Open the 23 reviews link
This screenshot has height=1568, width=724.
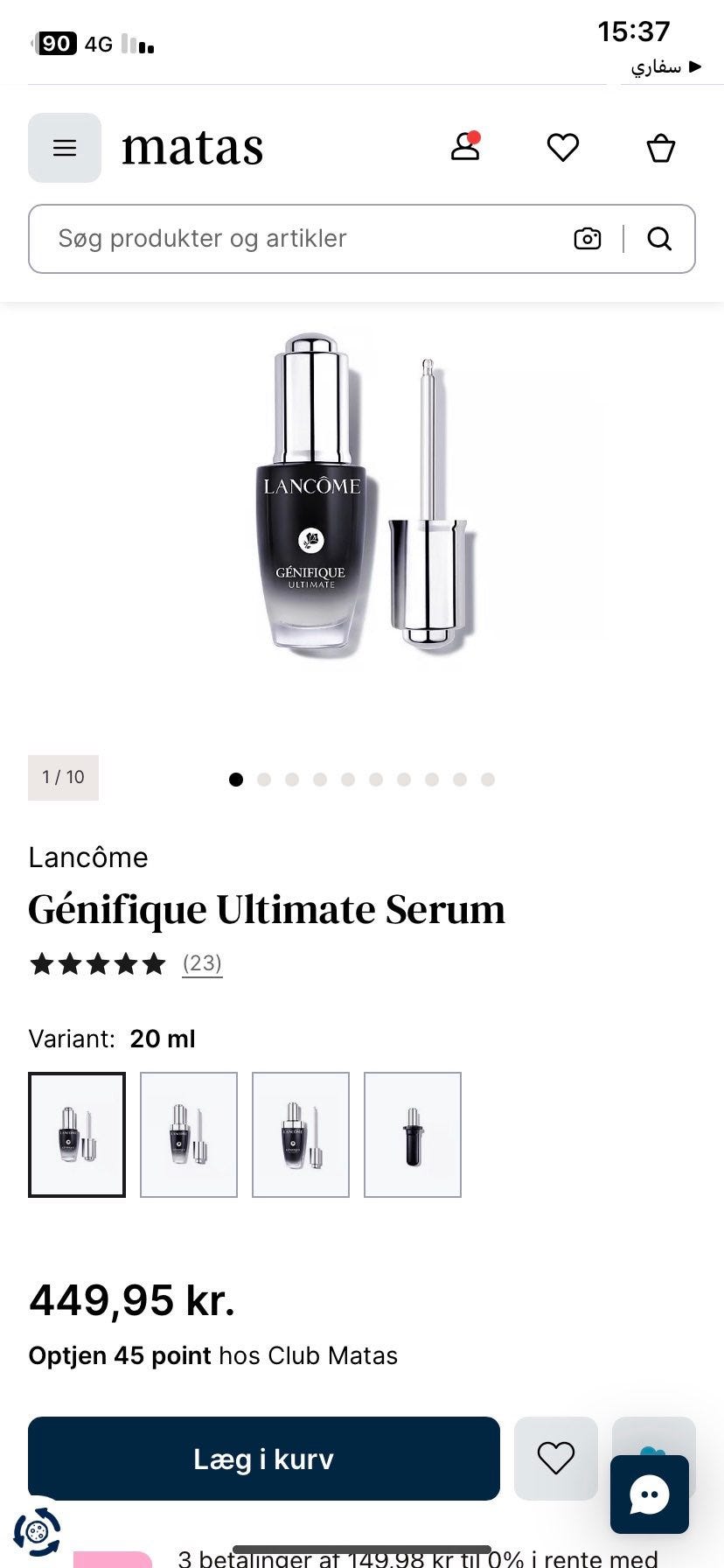[202, 963]
